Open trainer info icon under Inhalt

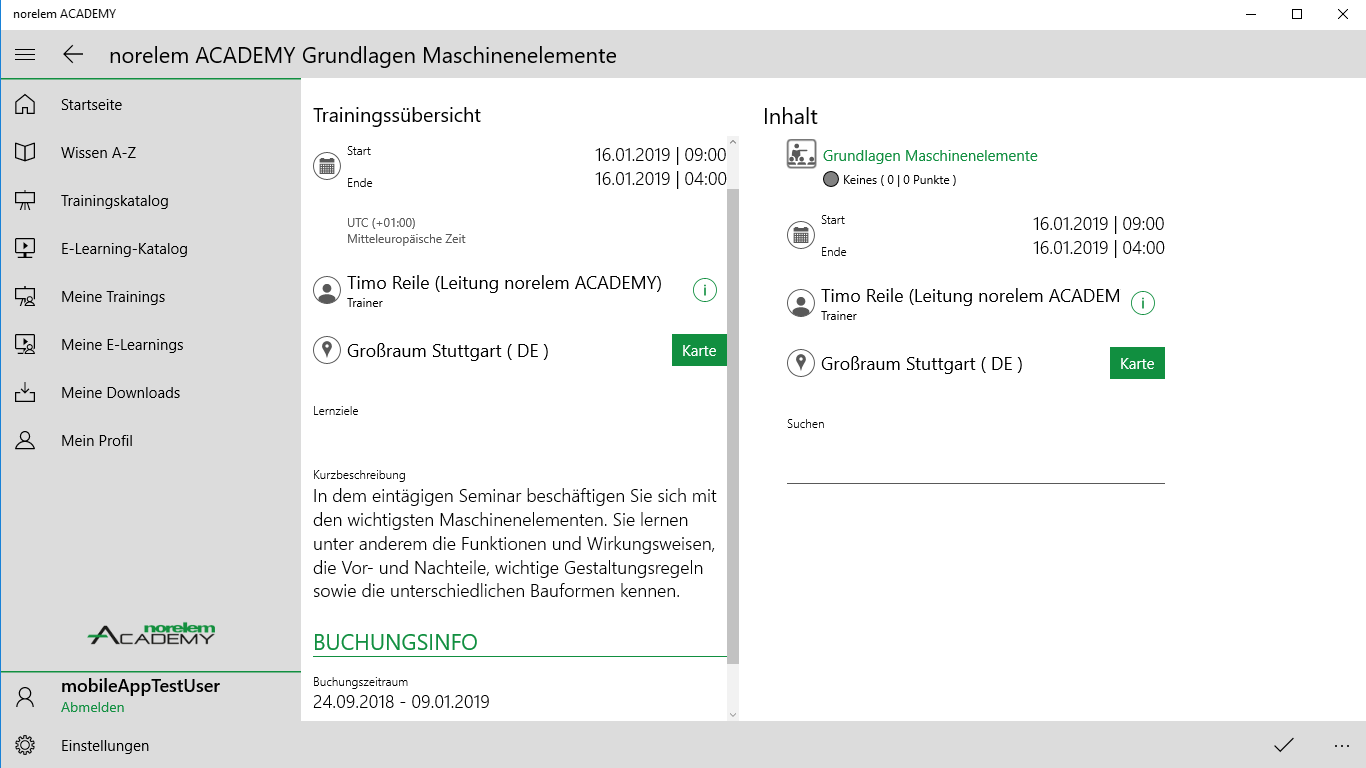[1143, 303]
